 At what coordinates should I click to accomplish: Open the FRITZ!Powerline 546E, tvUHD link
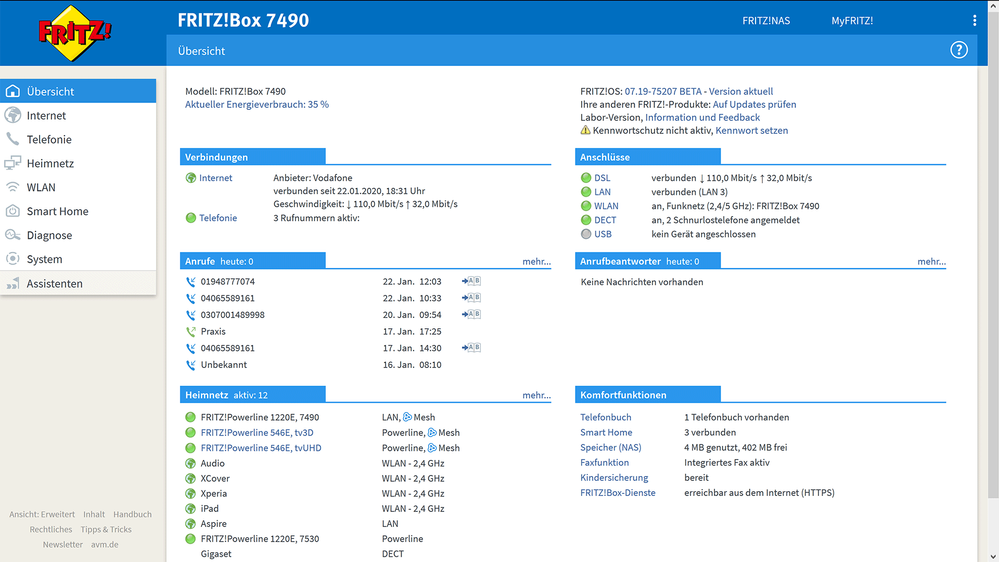point(261,448)
